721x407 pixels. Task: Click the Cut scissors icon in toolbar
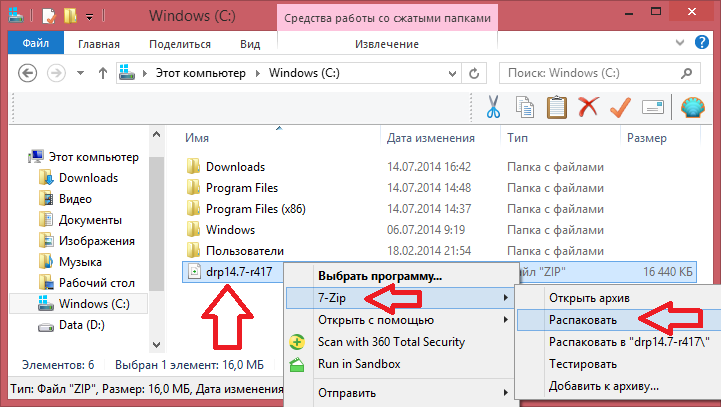pyautogui.click(x=493, y=106)
